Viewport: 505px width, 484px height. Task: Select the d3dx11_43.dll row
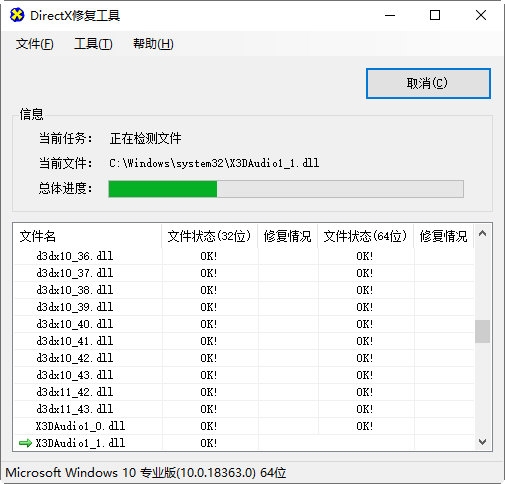[244, 409]
